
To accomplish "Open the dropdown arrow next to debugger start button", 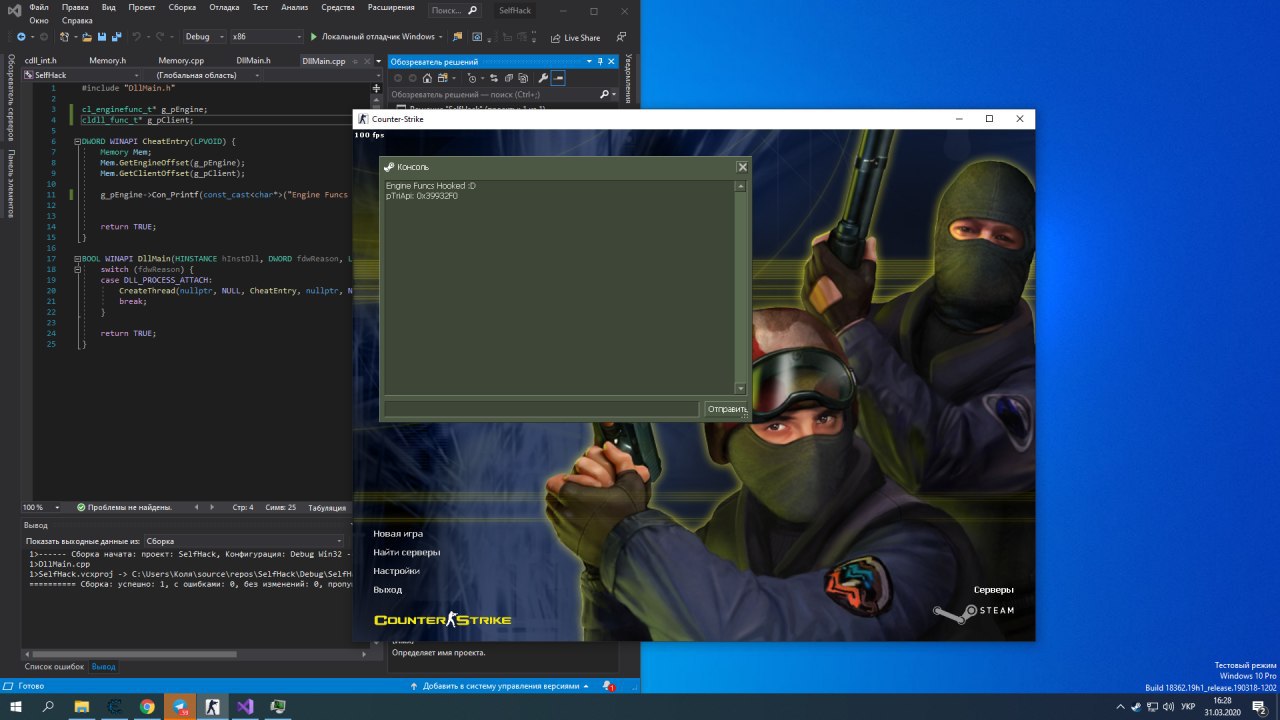I will click(442, 37).
